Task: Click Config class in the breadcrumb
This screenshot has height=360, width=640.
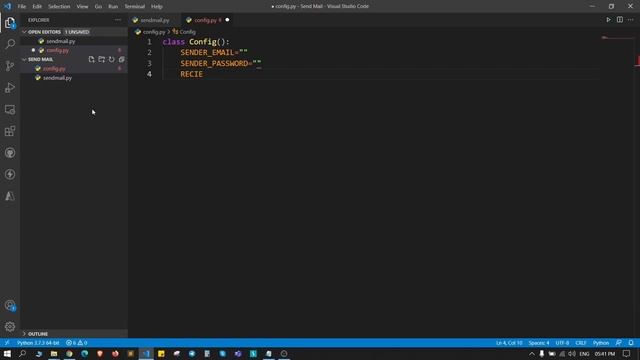Action: point(188,32)
